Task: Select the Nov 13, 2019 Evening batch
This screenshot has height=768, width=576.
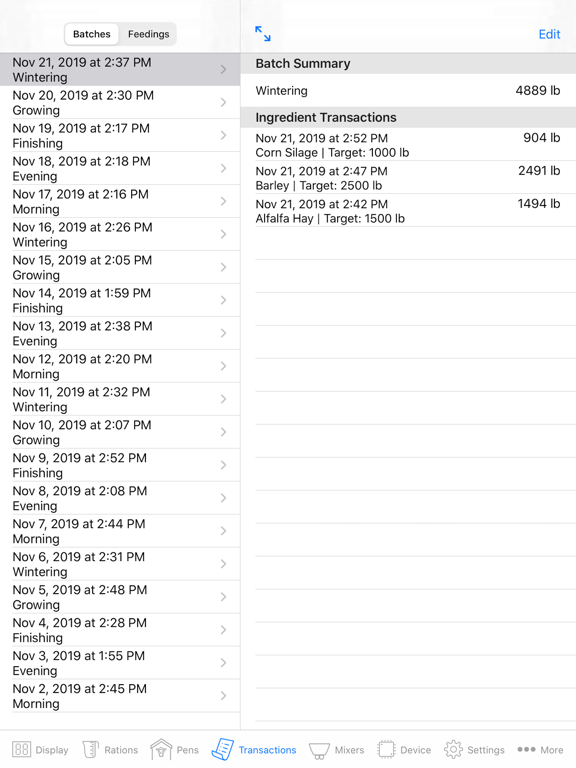Action: 120,333
